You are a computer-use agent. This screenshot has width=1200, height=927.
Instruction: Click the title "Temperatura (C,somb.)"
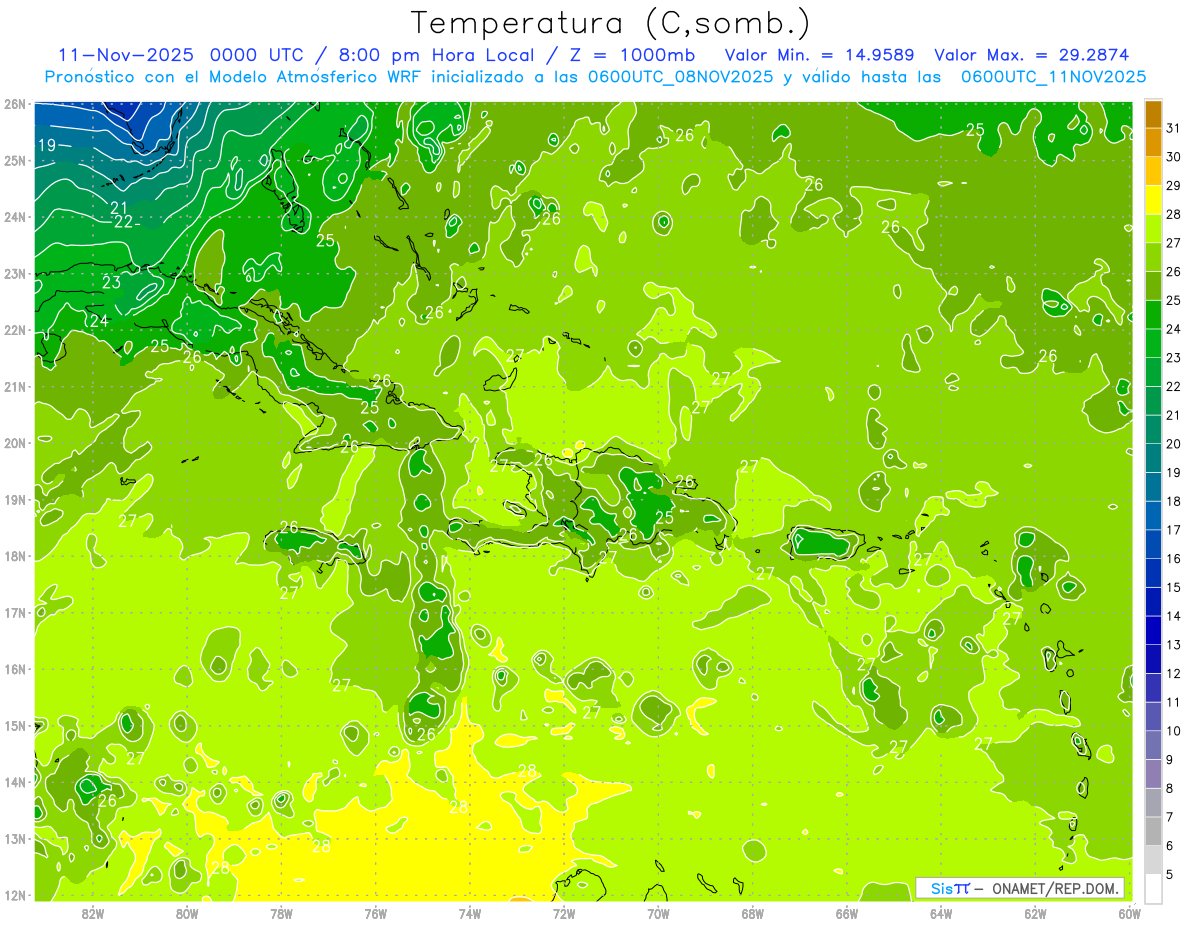(611, 23)
